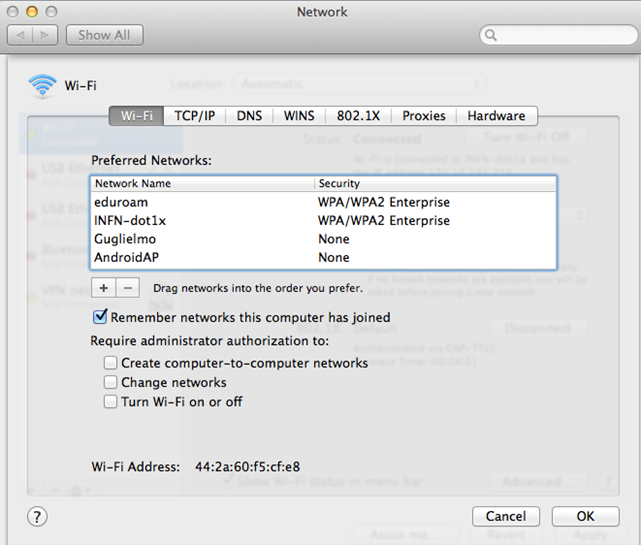Image resolution: width=641 pixels, height=545 pixels.
Task: Click Guglielmo's None security cell
Action: coord(334,239)
